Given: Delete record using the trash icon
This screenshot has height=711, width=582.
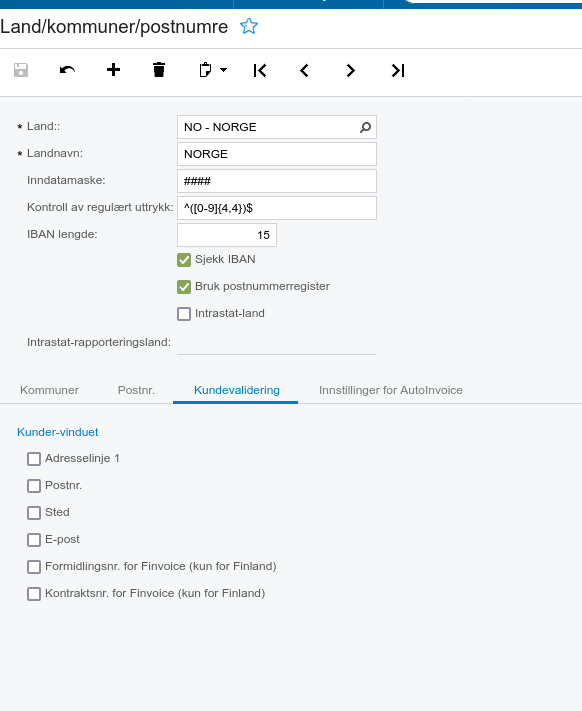Looking at the screenshot, I should click(x=159, y=70).
